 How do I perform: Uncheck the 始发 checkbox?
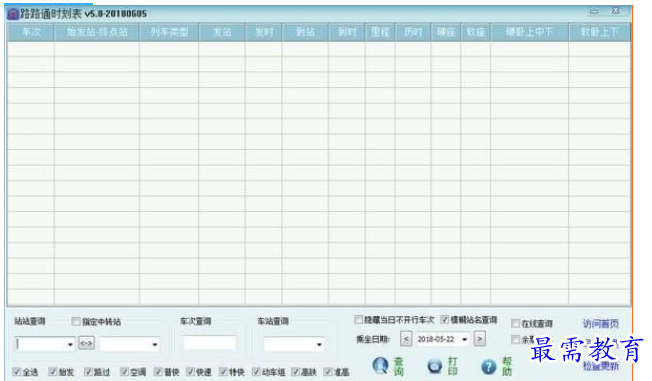tap(53, 371)
